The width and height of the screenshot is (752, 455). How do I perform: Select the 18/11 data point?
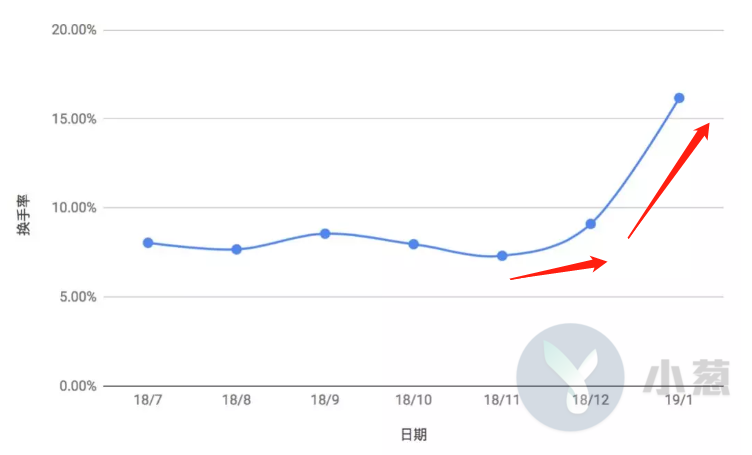pyautogui.click(x=502, y=256)
